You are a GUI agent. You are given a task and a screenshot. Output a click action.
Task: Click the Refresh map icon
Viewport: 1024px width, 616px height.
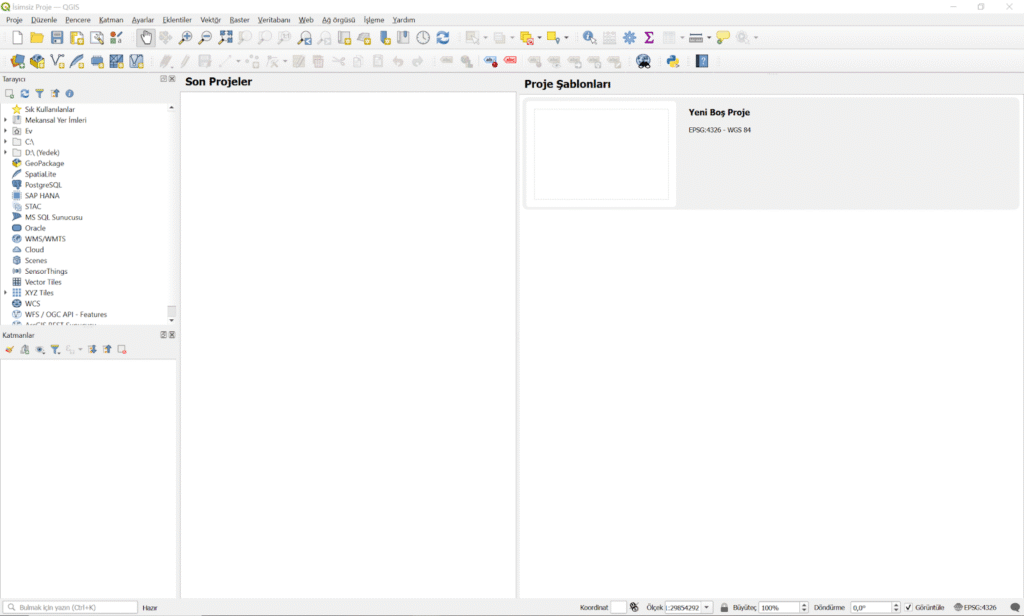pos(443,38)
